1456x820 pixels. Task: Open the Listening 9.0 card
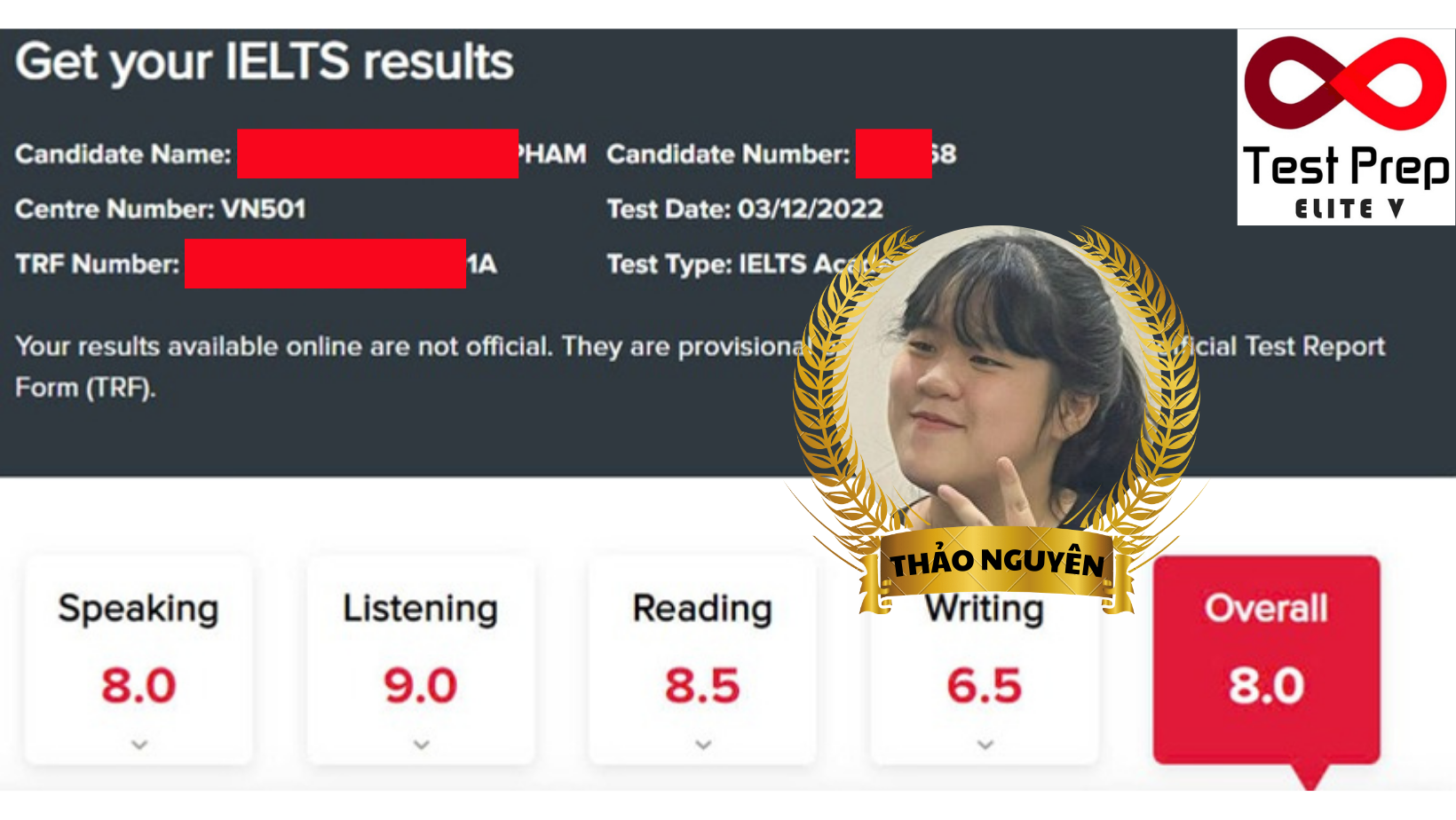click(x=421, y=659)
